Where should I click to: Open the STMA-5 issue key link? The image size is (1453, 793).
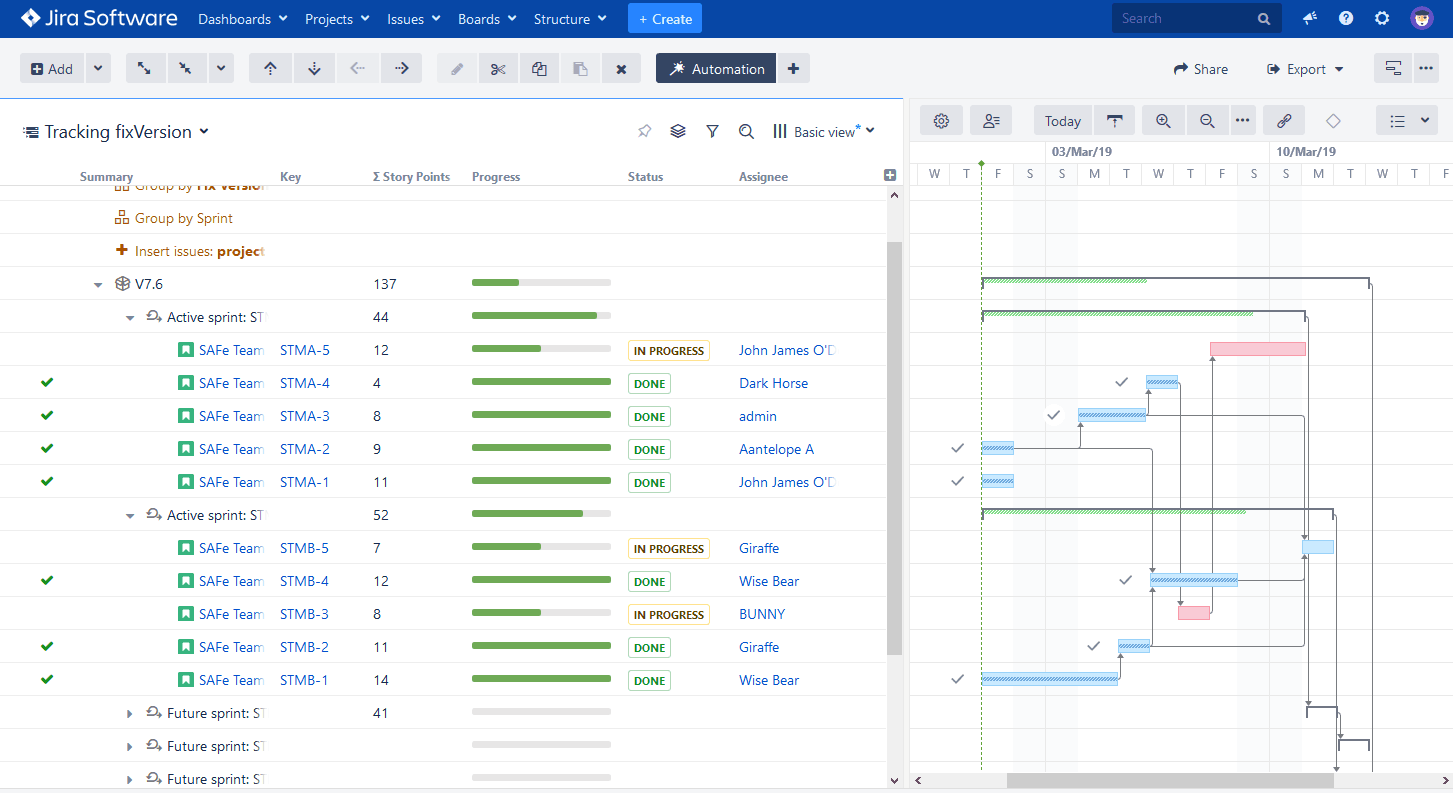[x=305, y=350]
